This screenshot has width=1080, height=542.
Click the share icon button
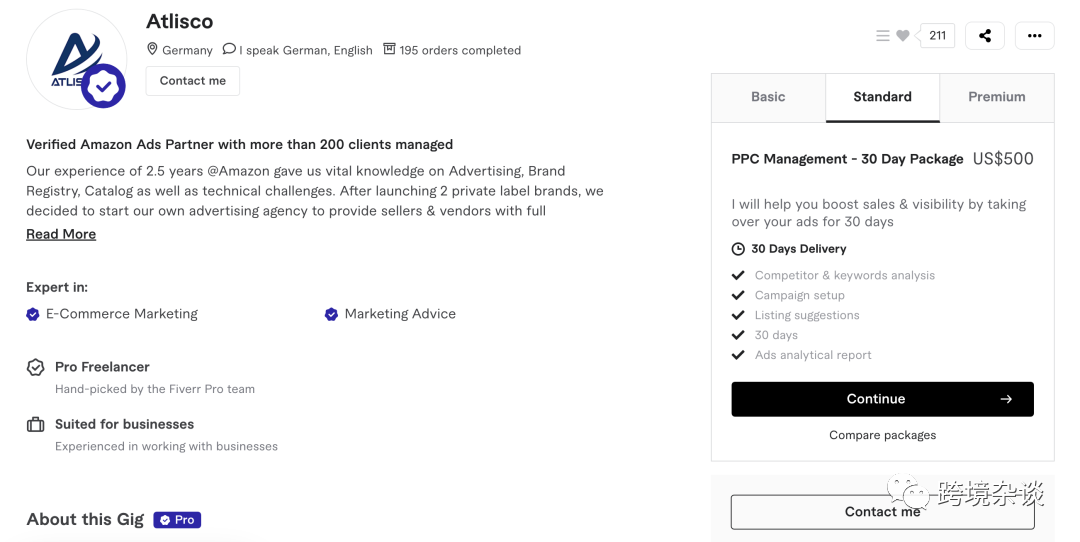tap(985, 36)
